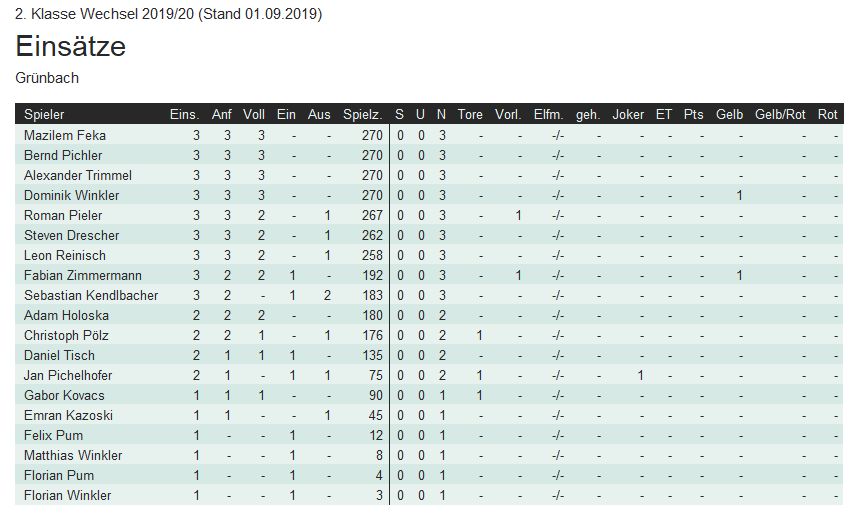Open Jan Pichelhofer's entry
The height and width of the screenshot is (512, 858).
pos(68,375)
